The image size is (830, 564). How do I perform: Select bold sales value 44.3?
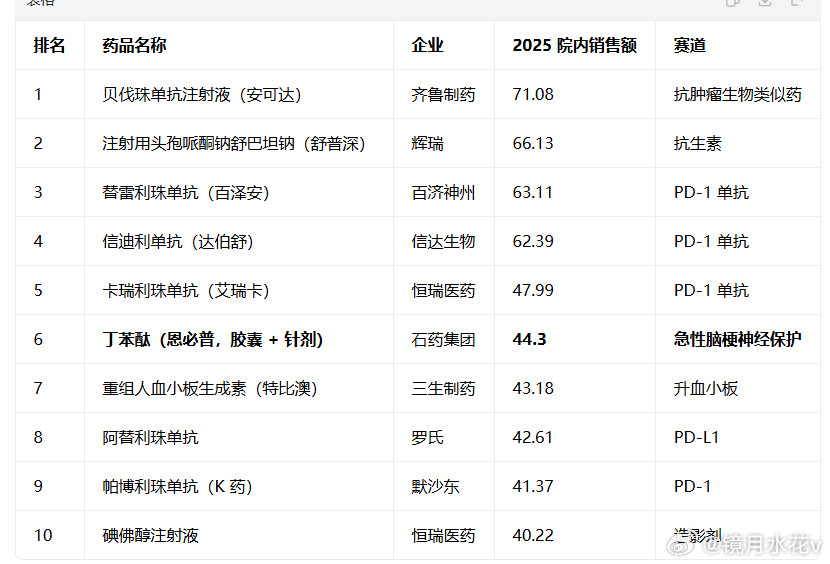(529, 339)
